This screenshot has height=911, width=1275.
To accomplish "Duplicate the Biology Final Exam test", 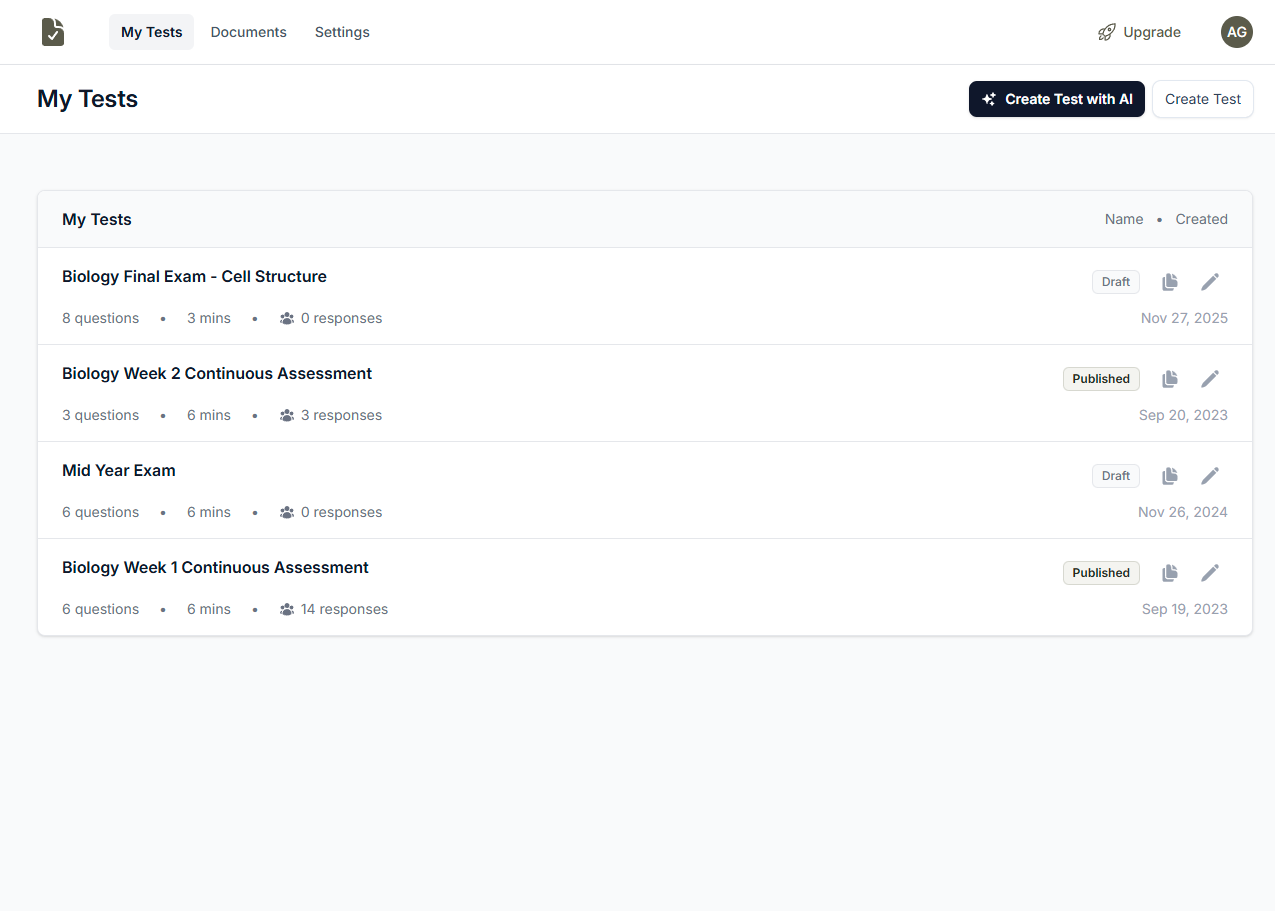I will pyautogui.click(x=1170, y=281).
